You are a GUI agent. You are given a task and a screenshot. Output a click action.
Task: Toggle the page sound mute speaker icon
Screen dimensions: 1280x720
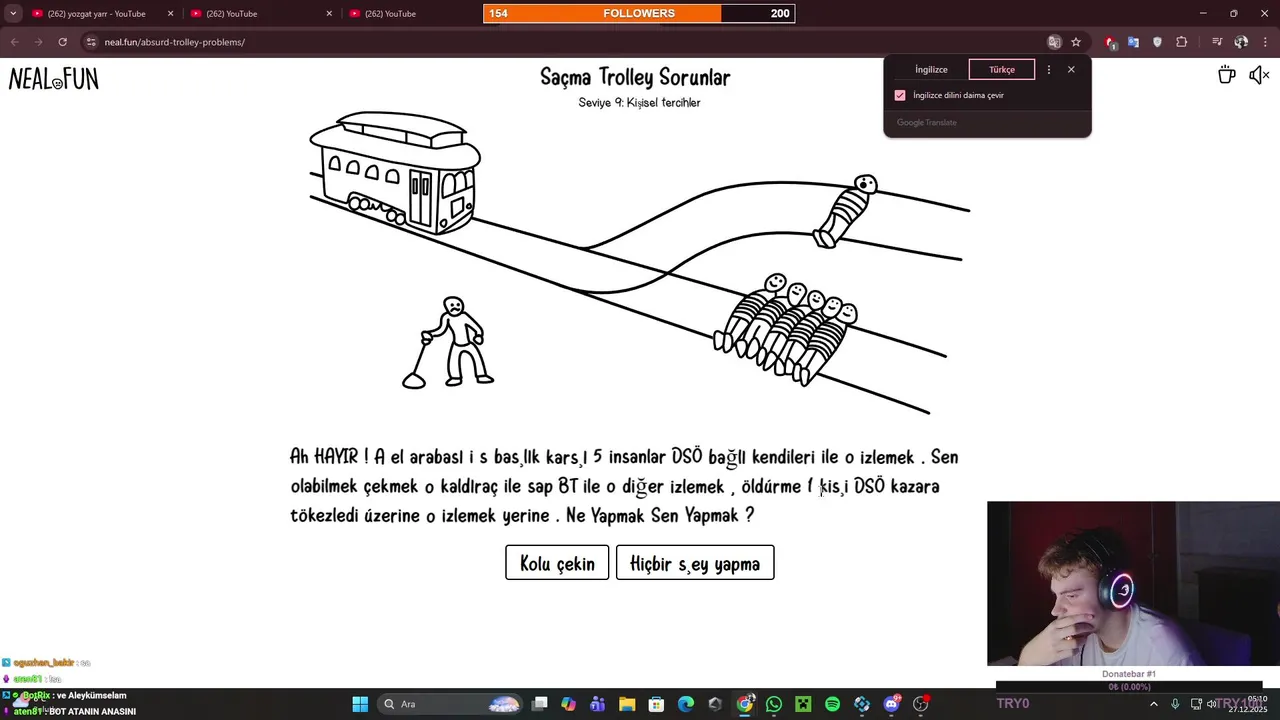click(1258, 75)
